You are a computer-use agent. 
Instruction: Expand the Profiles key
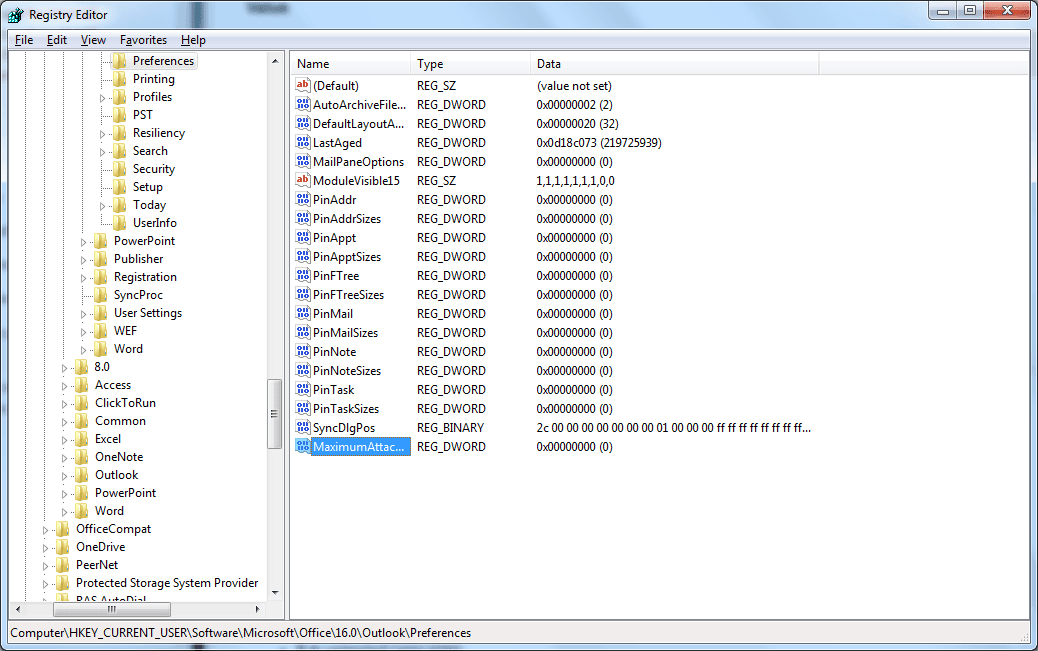103,98
